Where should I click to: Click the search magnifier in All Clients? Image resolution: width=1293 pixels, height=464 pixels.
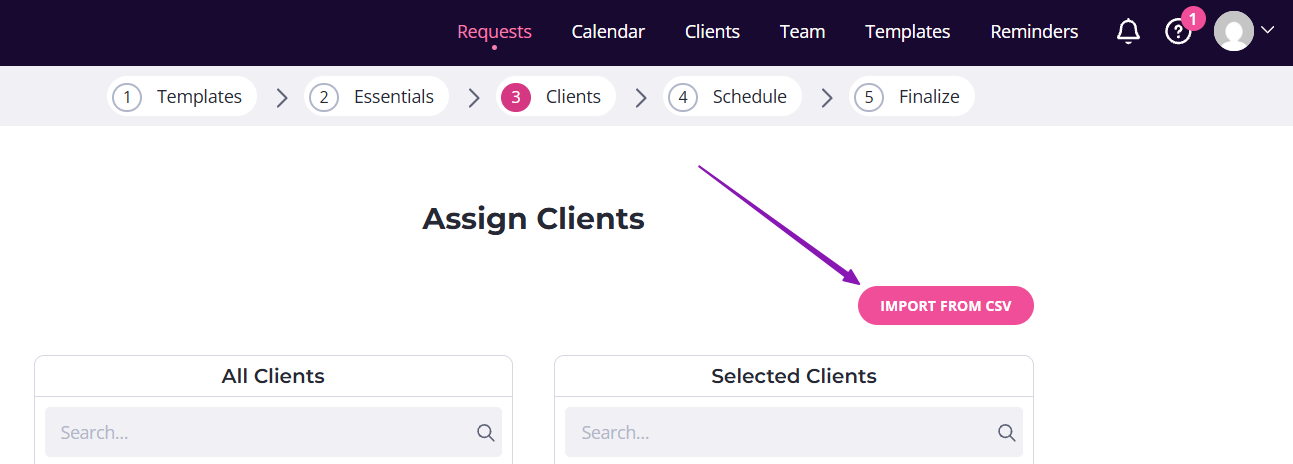(486, 432)
